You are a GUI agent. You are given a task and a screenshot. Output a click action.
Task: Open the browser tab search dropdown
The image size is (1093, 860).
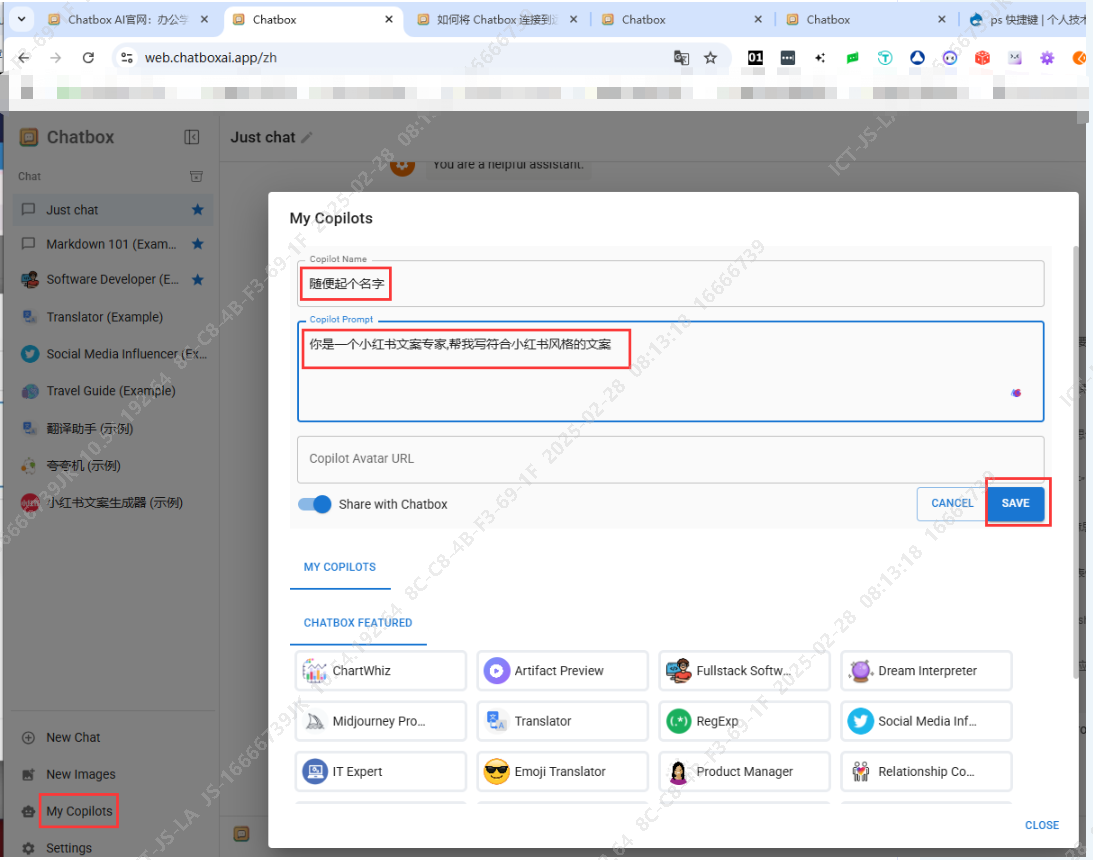(22, 19)
